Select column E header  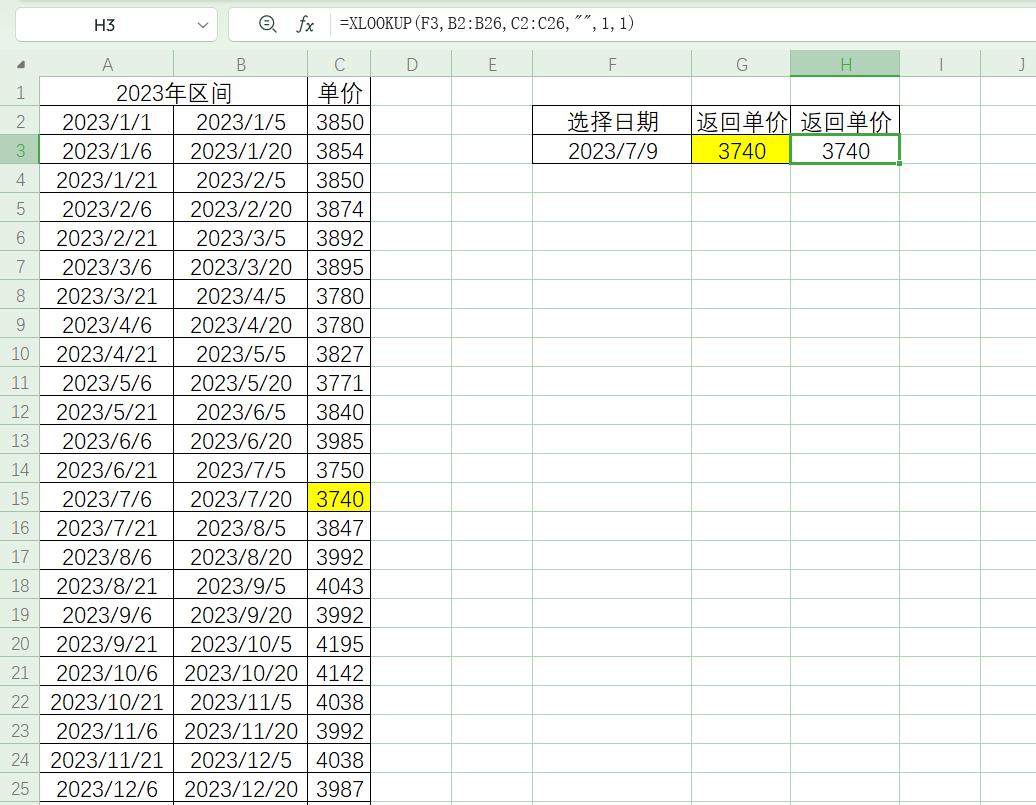coord(492,64)
